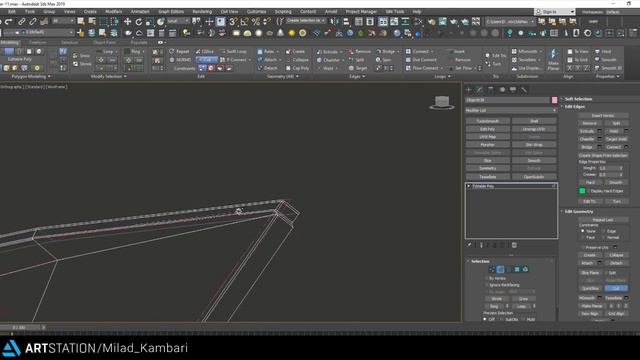Open the Customize menu

(256, 12)
